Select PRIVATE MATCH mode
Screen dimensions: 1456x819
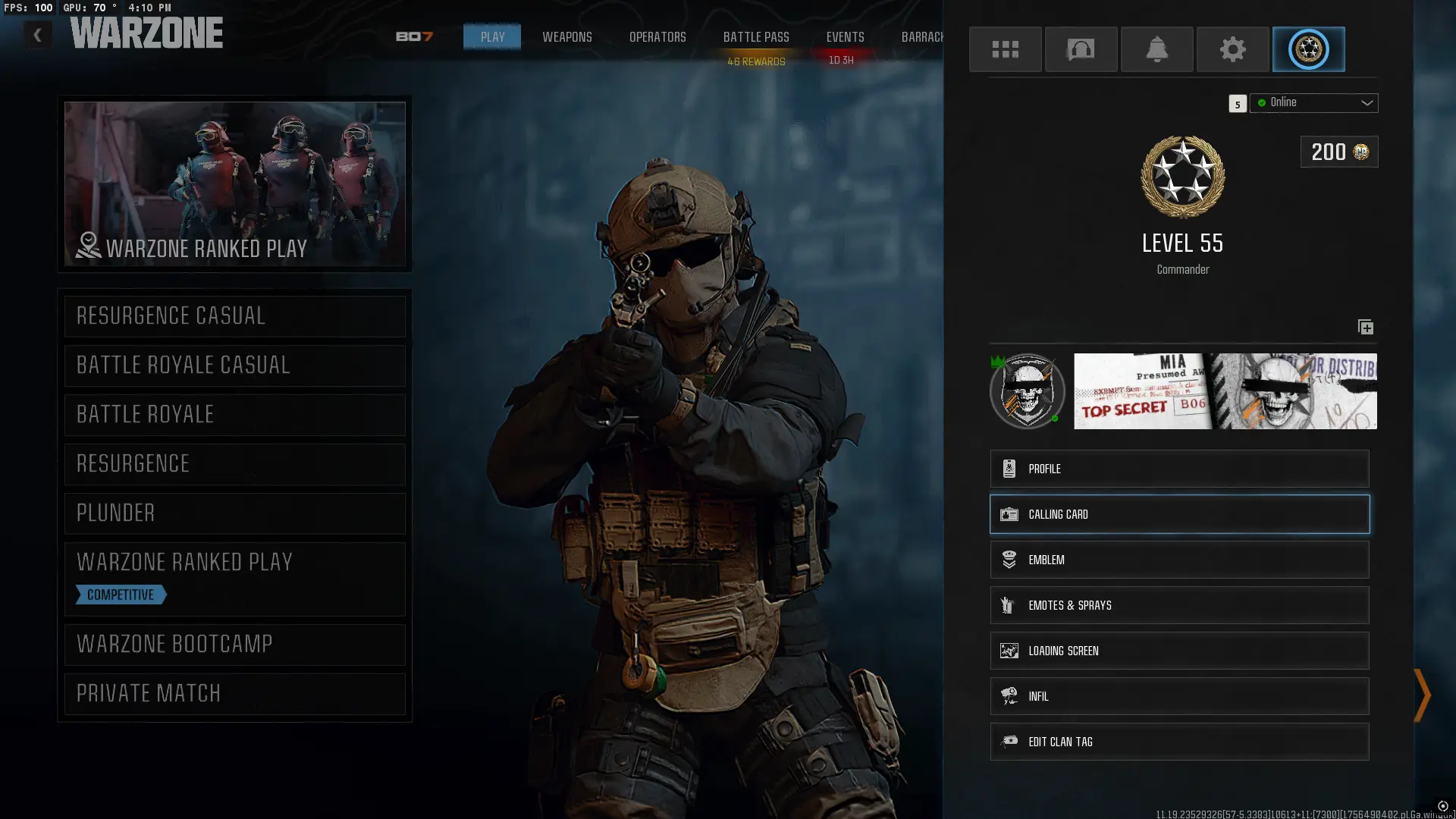coord(235,694)
